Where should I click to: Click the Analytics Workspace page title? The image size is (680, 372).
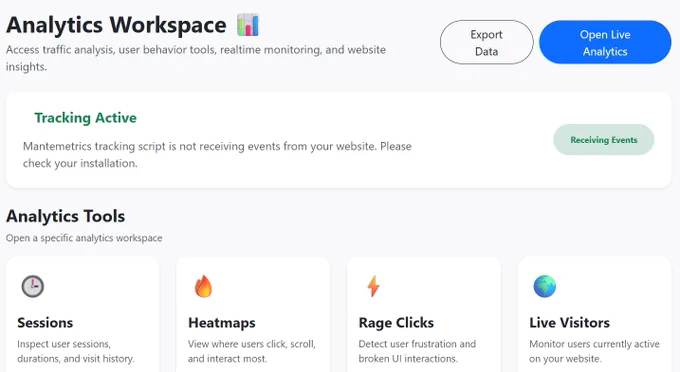[116, 25]
